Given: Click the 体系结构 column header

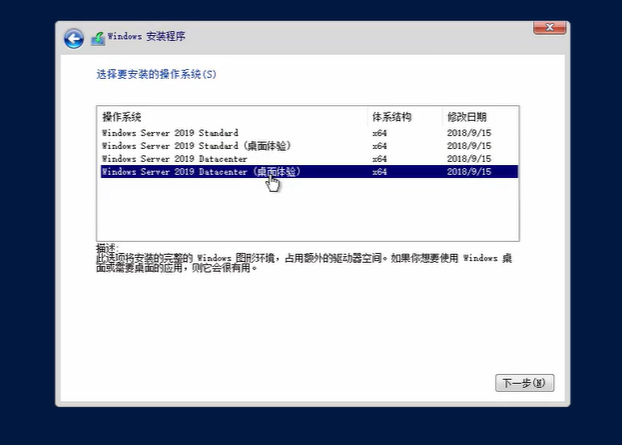Looking at the screenshot, I should tap(391, 117).
